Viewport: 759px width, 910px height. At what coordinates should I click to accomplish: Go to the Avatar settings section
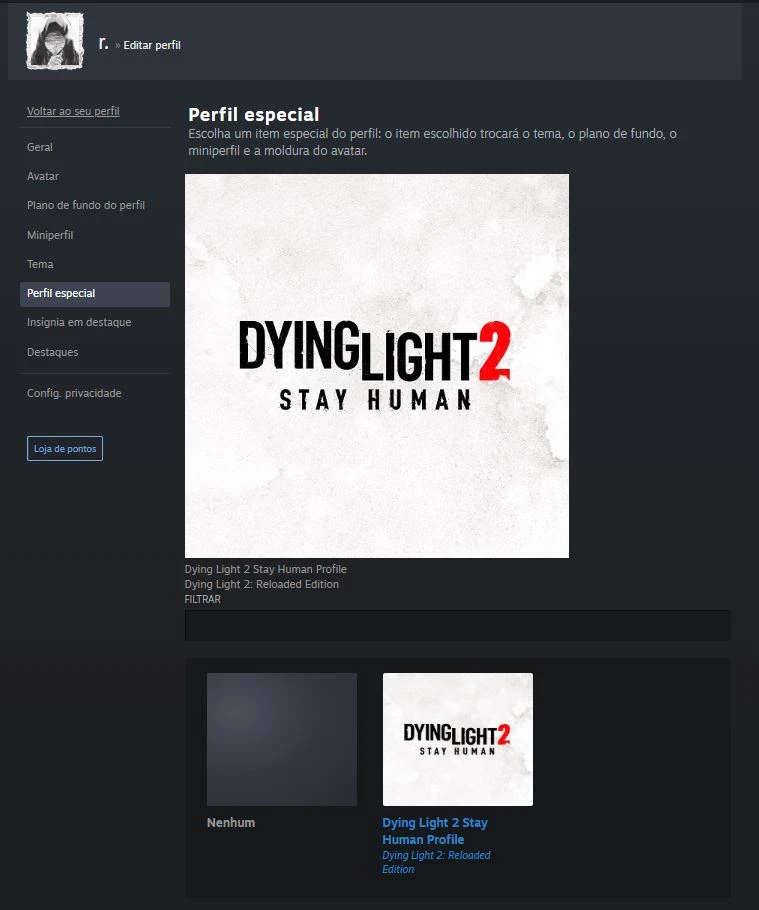(x=43, y=176)
